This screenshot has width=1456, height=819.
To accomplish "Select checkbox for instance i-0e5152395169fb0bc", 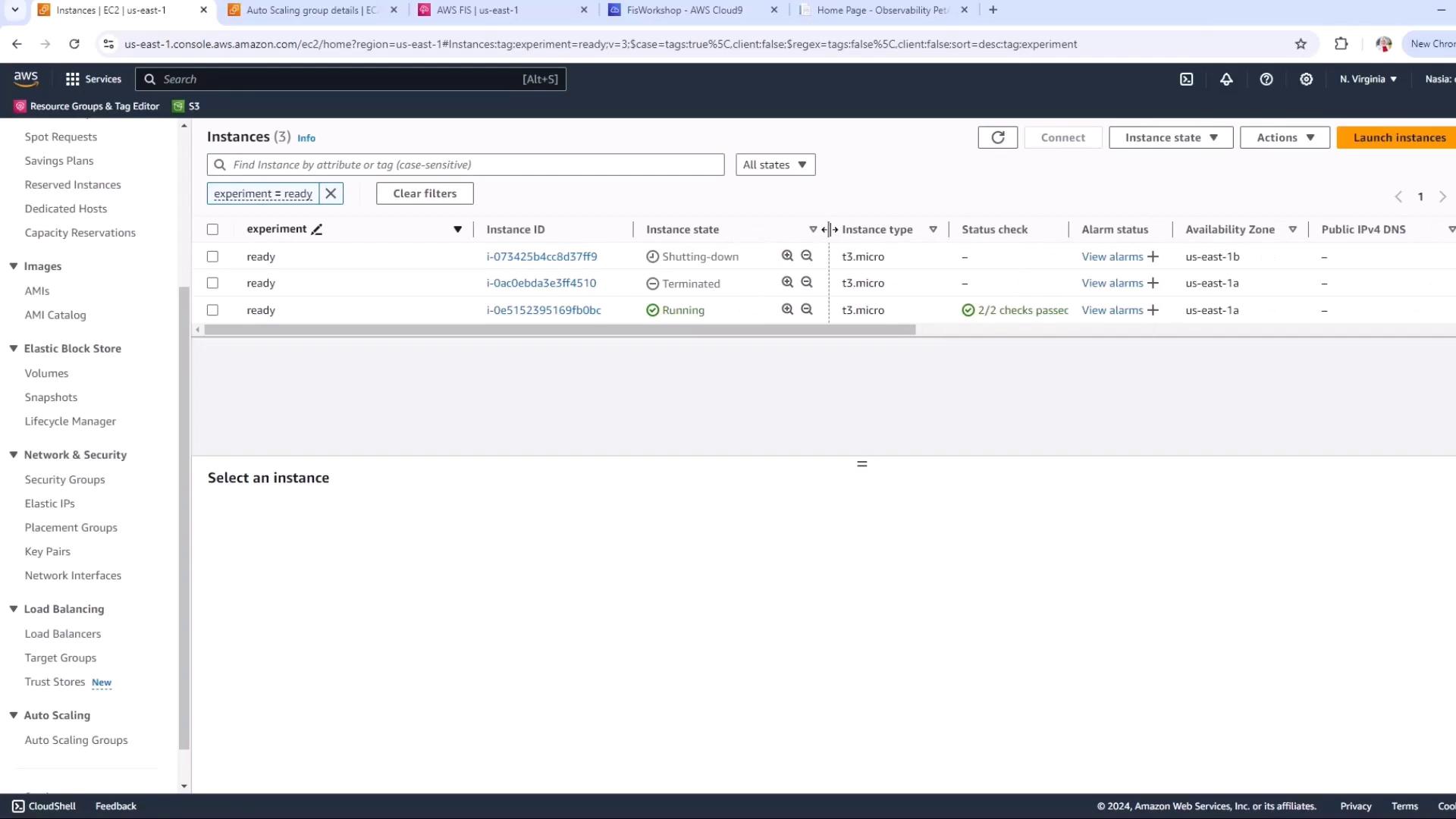I will [212, 310].
